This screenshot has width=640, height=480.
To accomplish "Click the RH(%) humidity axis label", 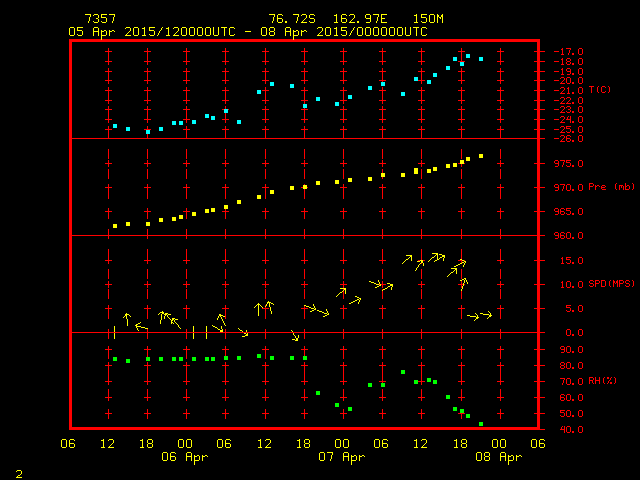I will click(x=602, y=381).
